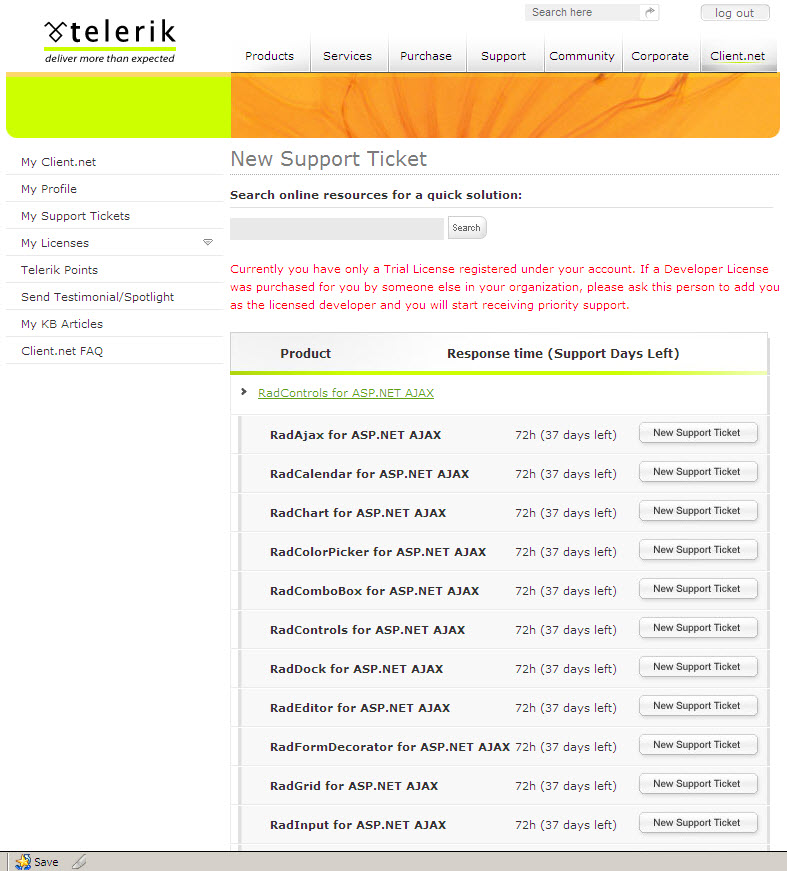Screen dimensions: 787x871
Task: Collapse the RadControls for ASP.NET AJAX group arrow
Action: point(243,392)
